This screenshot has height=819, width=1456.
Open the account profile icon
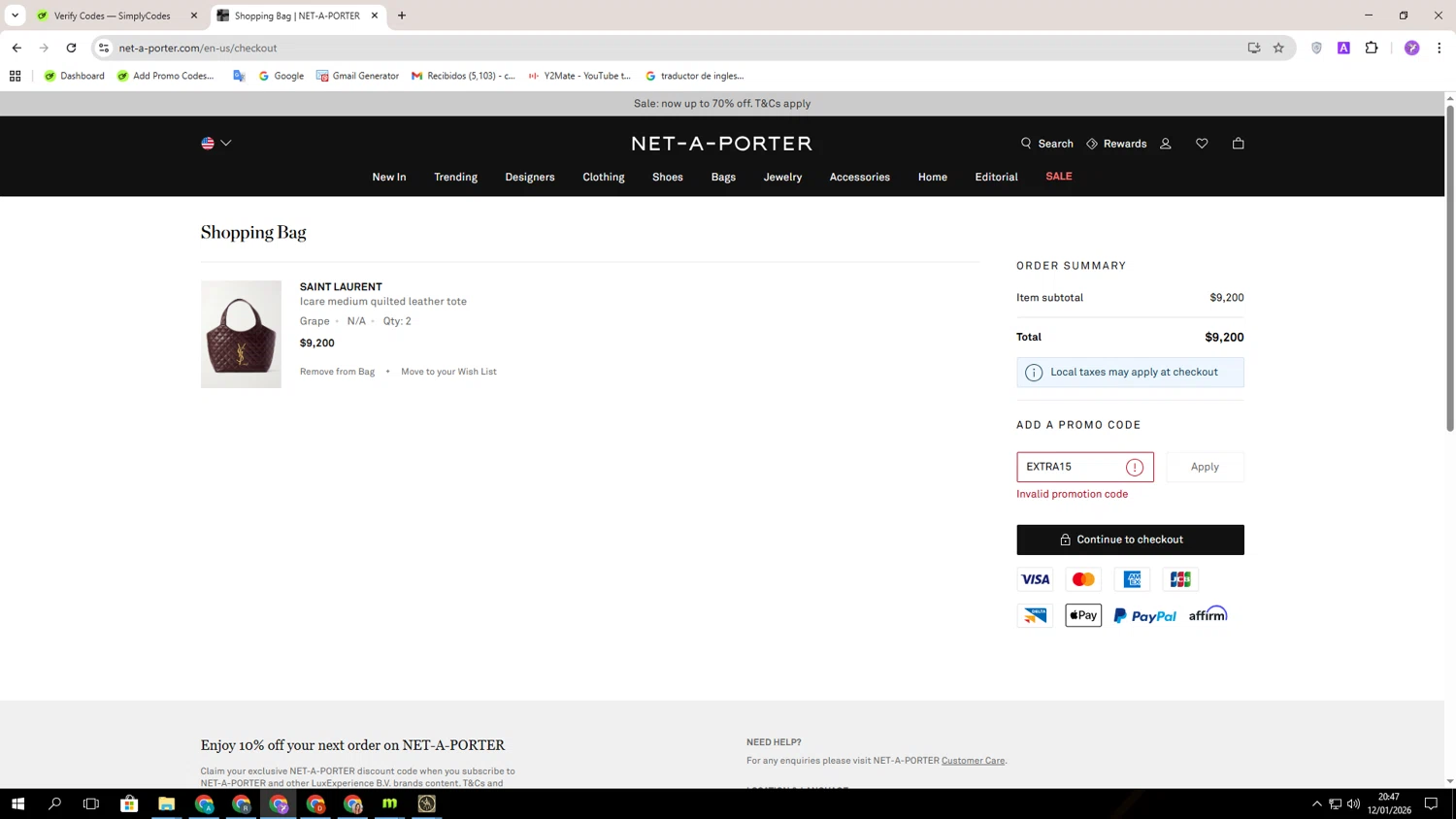[x=1166, y=144]
